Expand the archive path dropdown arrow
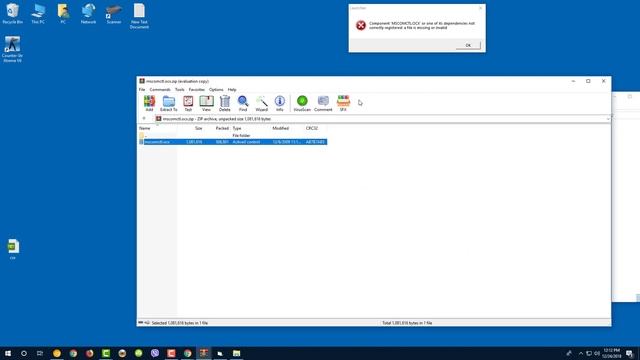Screen dimensions: 640x360 click(608, 119)
